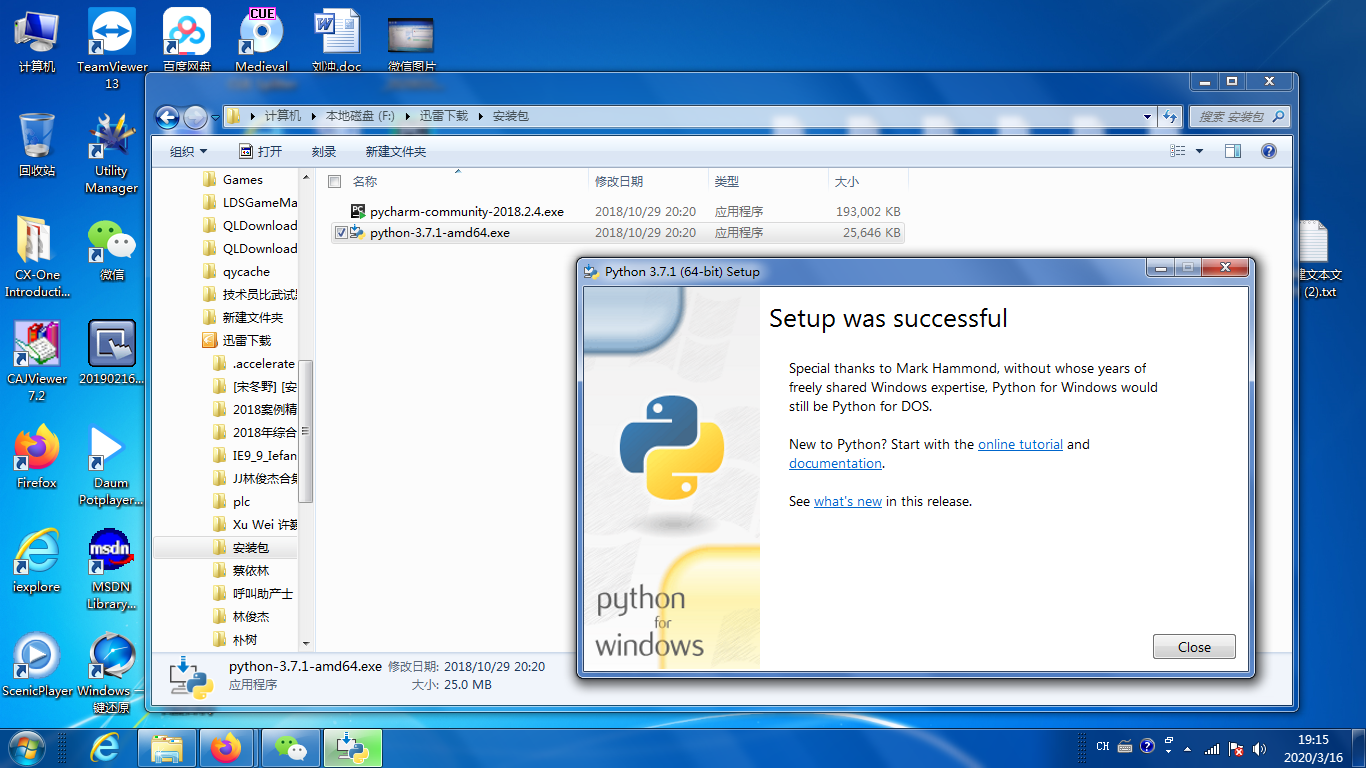Open TeamViewer 13 desktop shortcut
The height and width of the screenshot is (768, 1366).
(x=112, y=48)
